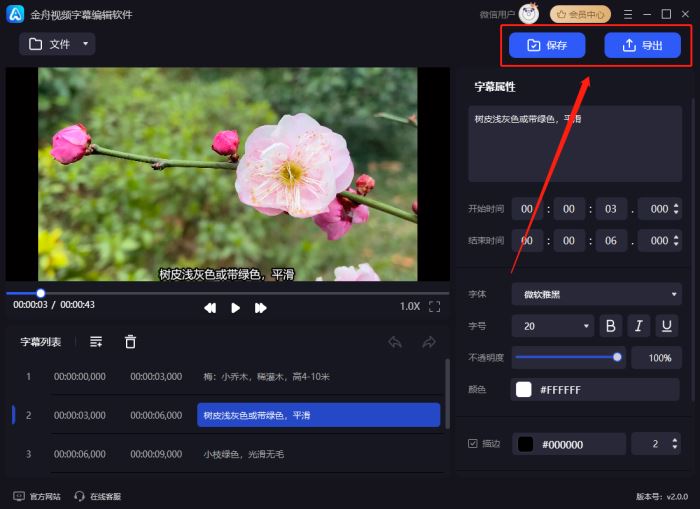Change the 1.0X playback speed
This screenshot has height=509, width=700.
tap(409, 306)
